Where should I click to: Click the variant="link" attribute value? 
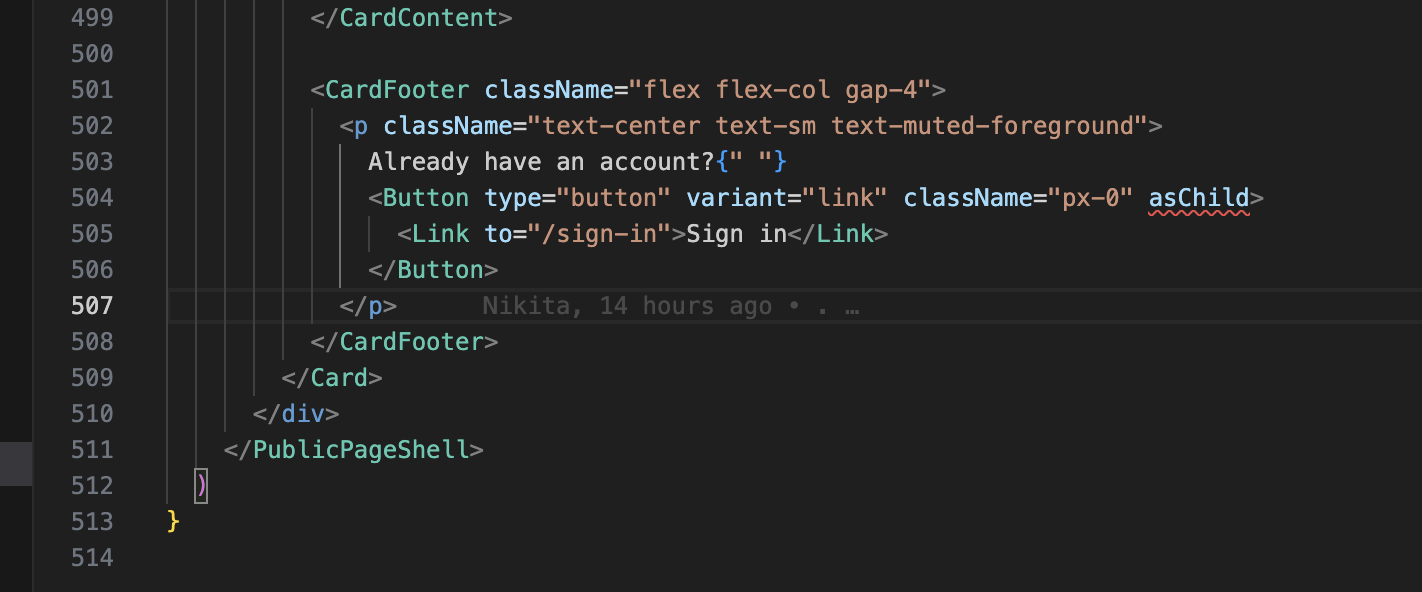(x=845, y=198)
